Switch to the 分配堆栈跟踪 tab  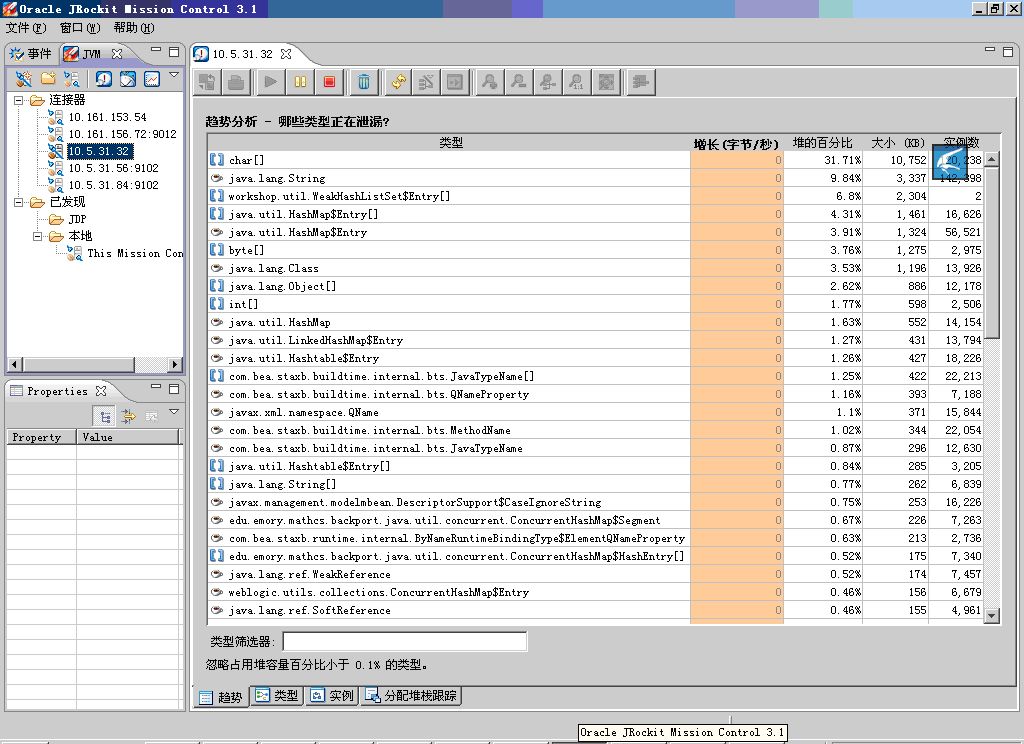411,696
